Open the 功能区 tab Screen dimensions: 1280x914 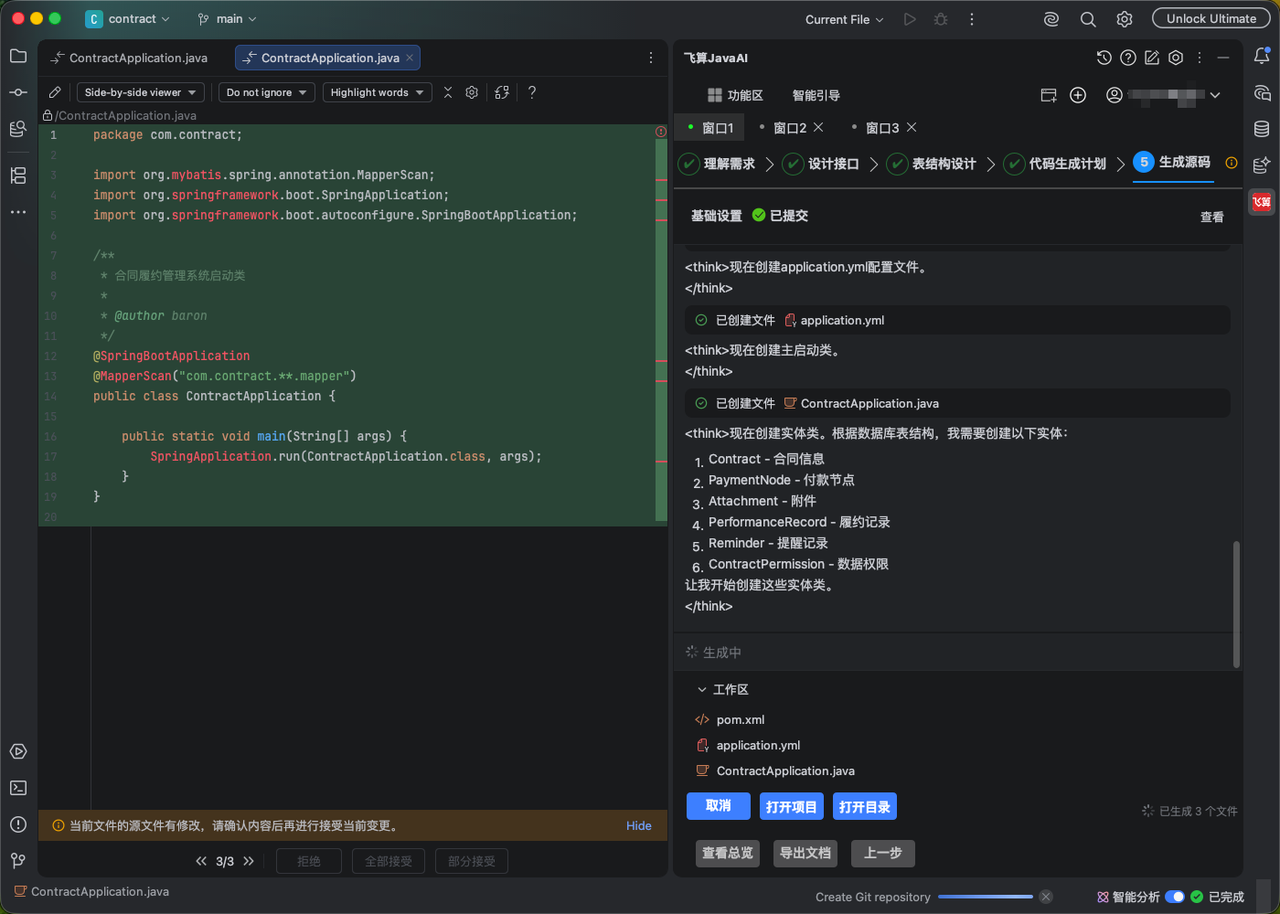point(735,95)
